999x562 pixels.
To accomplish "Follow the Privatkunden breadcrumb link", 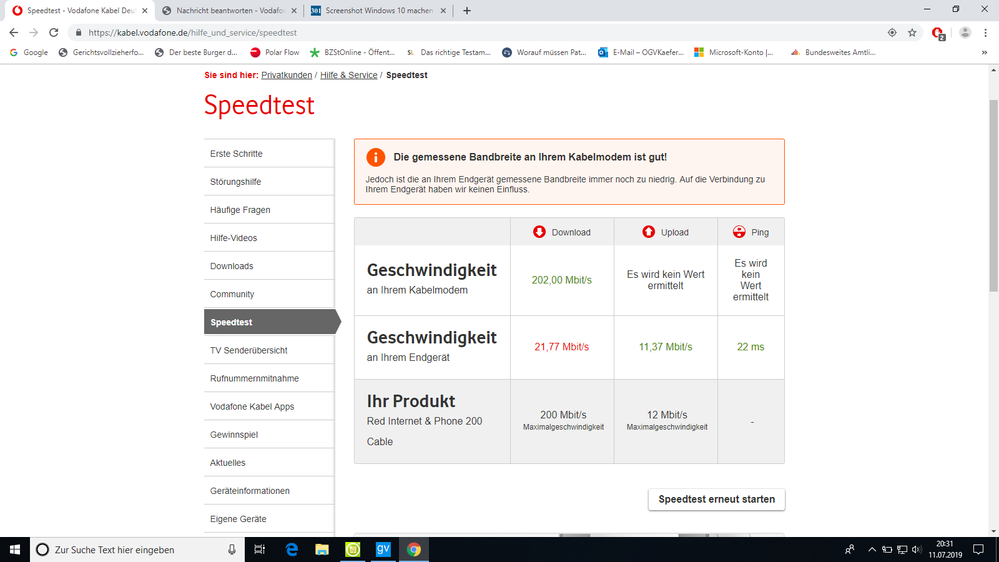I will click(287, 75).
